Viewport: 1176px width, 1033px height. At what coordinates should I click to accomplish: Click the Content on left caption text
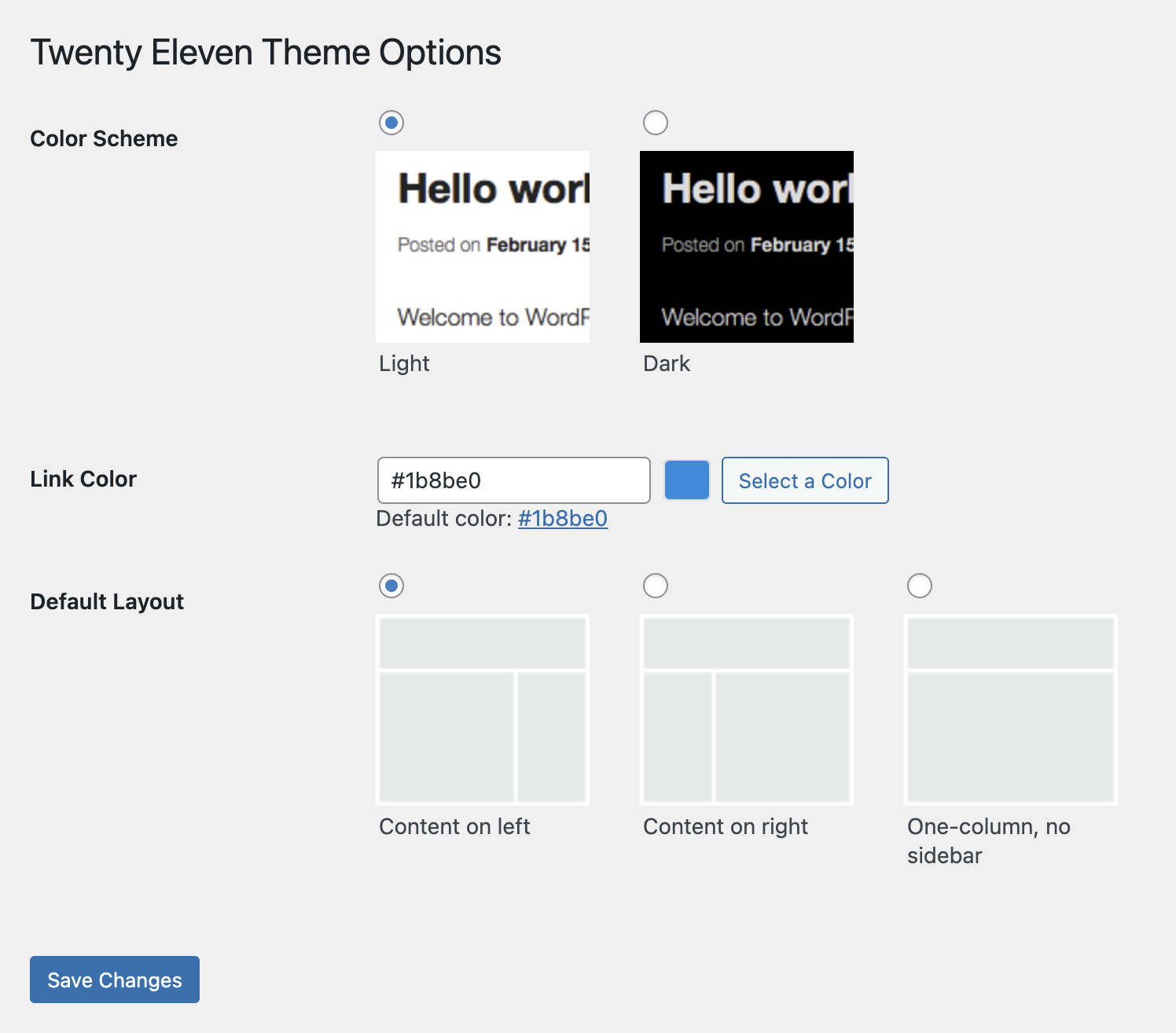pyautogui.click(x=455, y=826)
